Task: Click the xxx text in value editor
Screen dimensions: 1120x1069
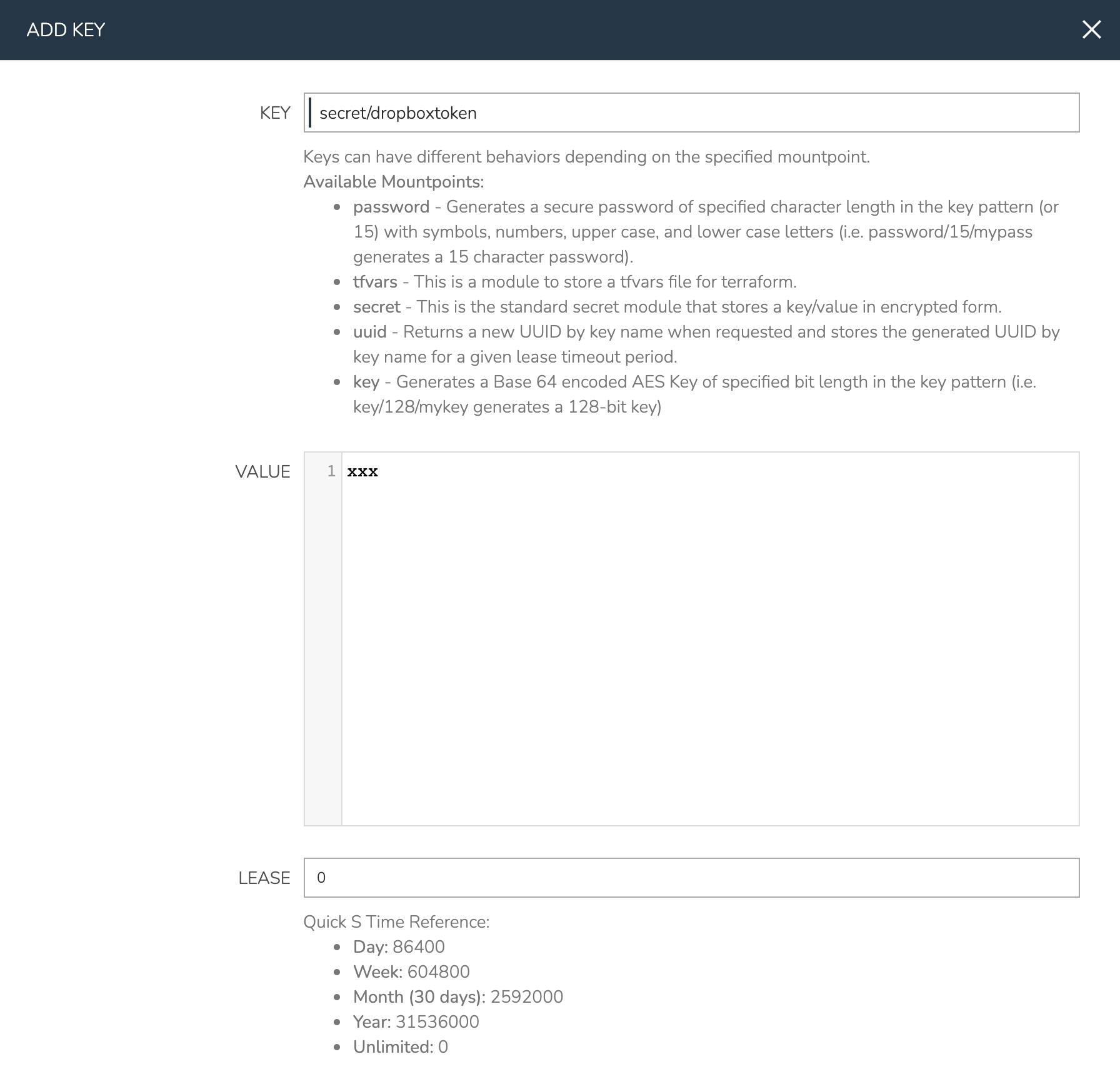Action: click(x=362, y=471)
